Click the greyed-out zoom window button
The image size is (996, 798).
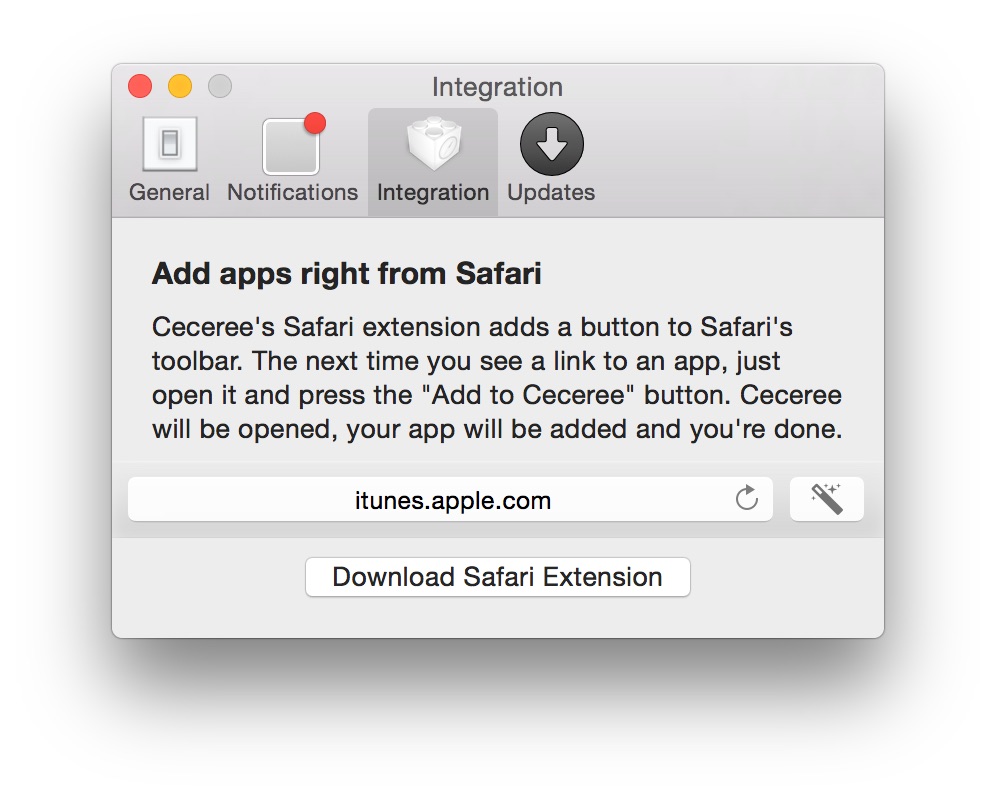tap(220, 86)
